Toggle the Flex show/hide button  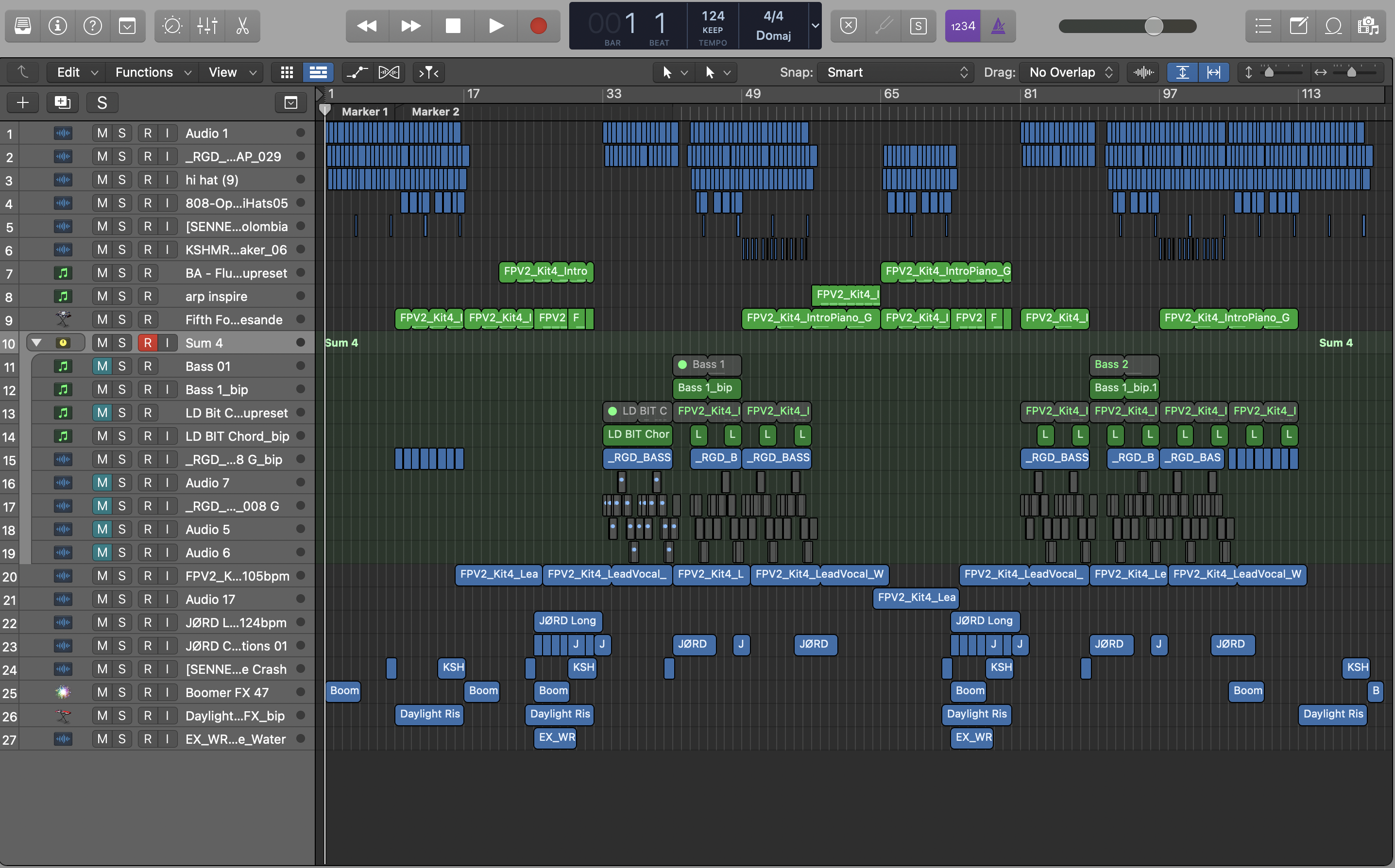(389, 72)
